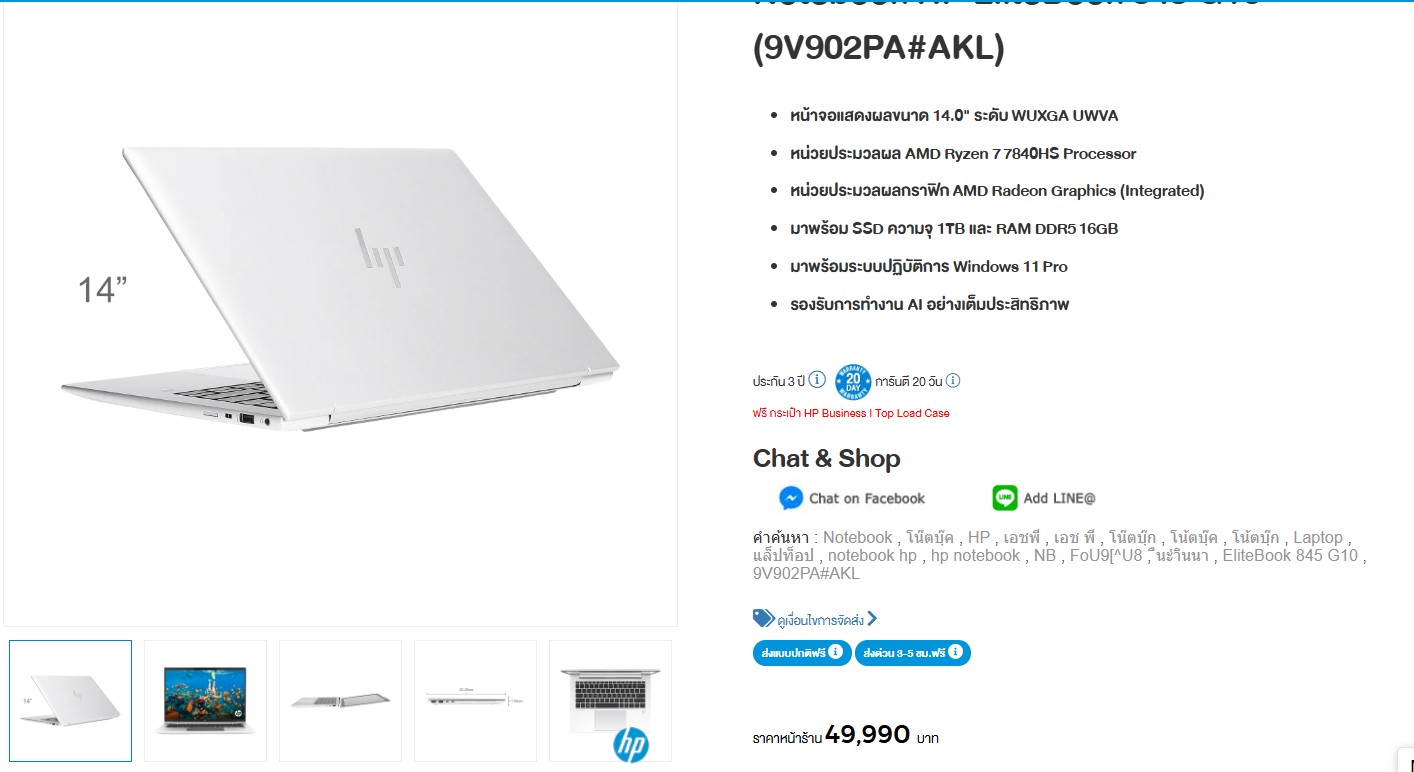
Task: Expand shipping conditions chevron arrow
Action: point(872,619)
